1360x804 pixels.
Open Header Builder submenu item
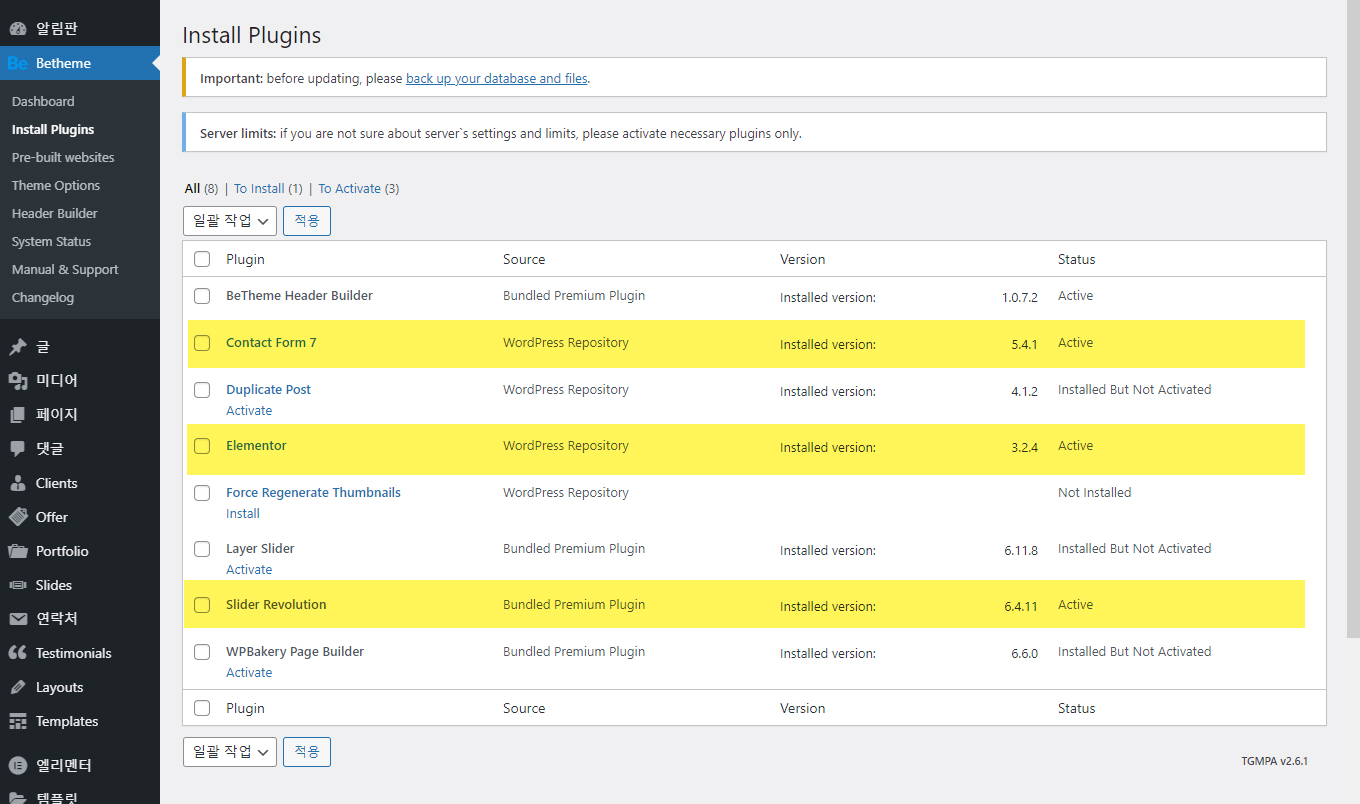point(55,213)
